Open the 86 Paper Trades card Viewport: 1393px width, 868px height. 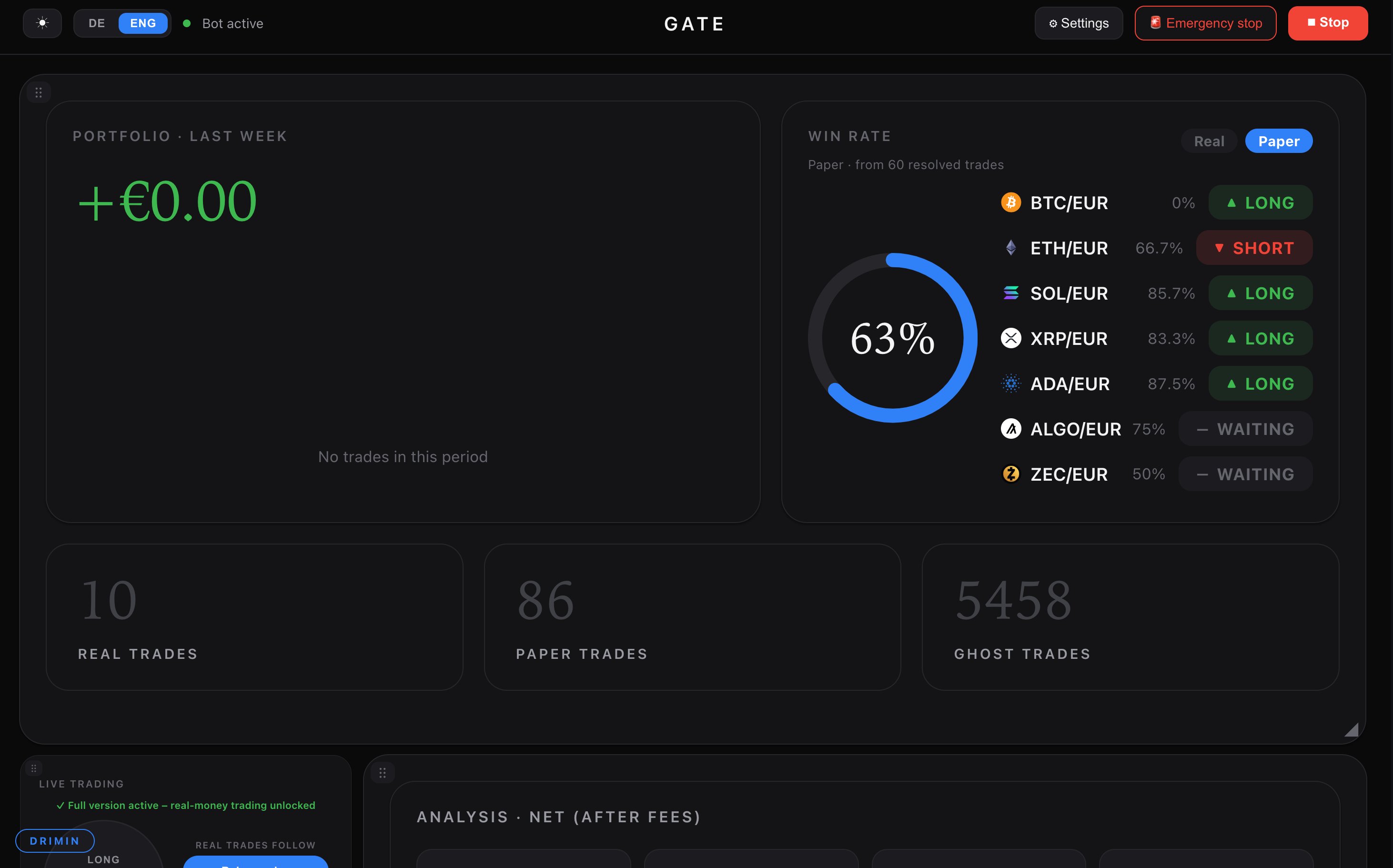pos(692,617)
